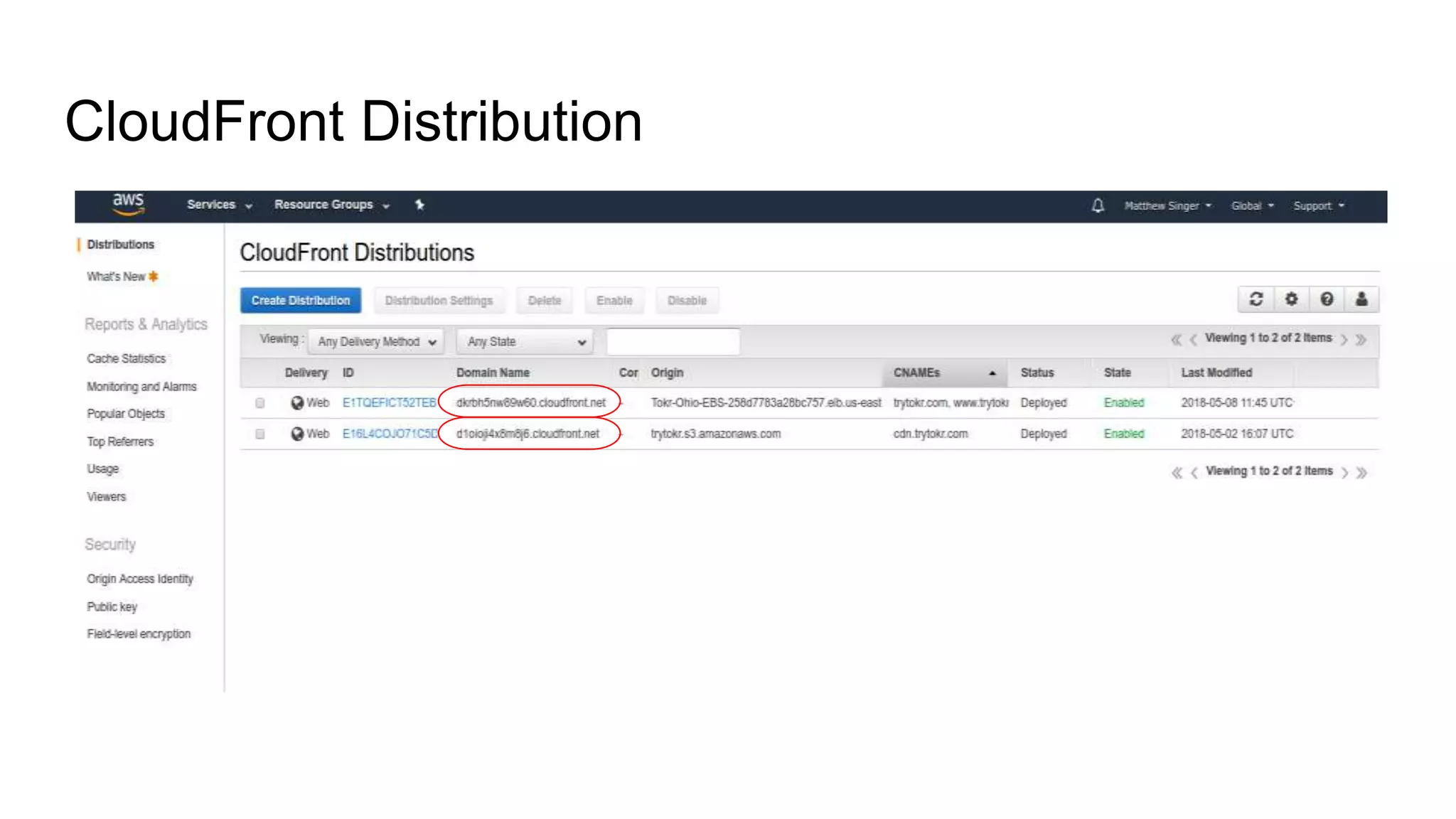Click the 2018-05-08 11:45 UTC cell
This screenshot has height=819, width=1456.
coord(1237,402)
